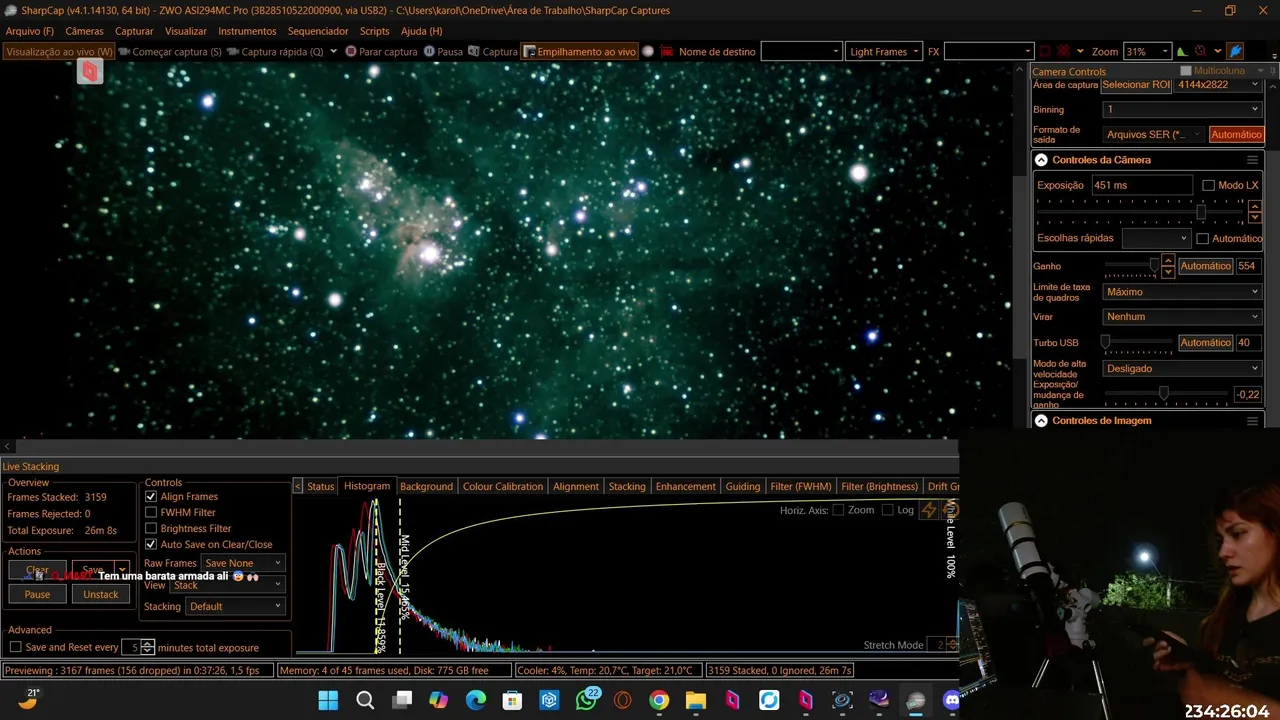The width and height of the screenshot is (1280, 720).
Task: Click Visualização ao vivo (W) button
Action: point(59,52)
